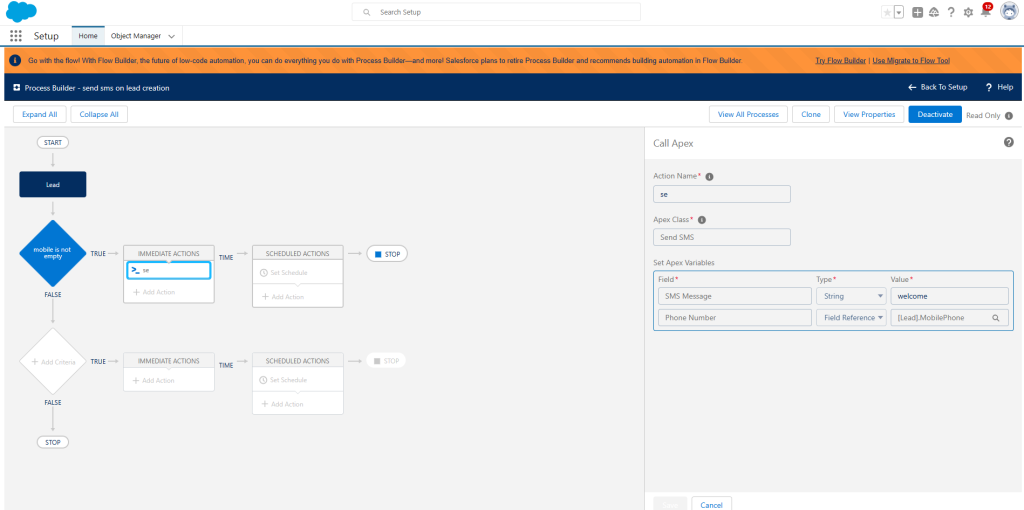Open the user profile avatar
This screenshot has width=1024, height=510.
tap(1009, 11)
